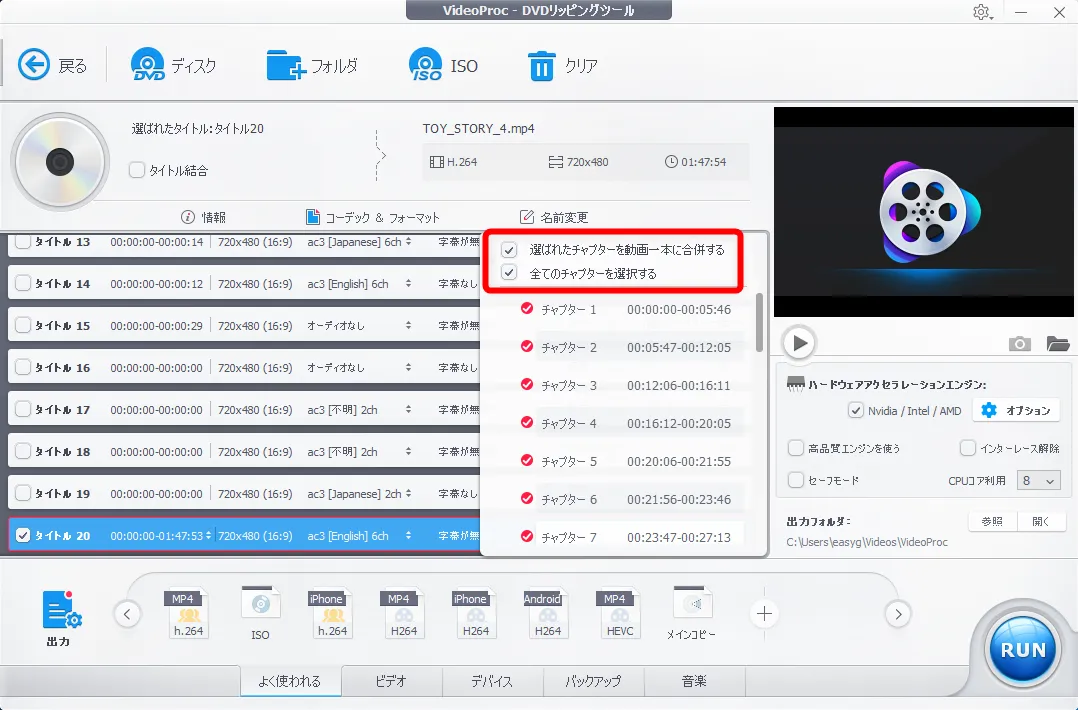1078x710 pixels.
Task: Select the ISO output profile
Action: [260, 612]
